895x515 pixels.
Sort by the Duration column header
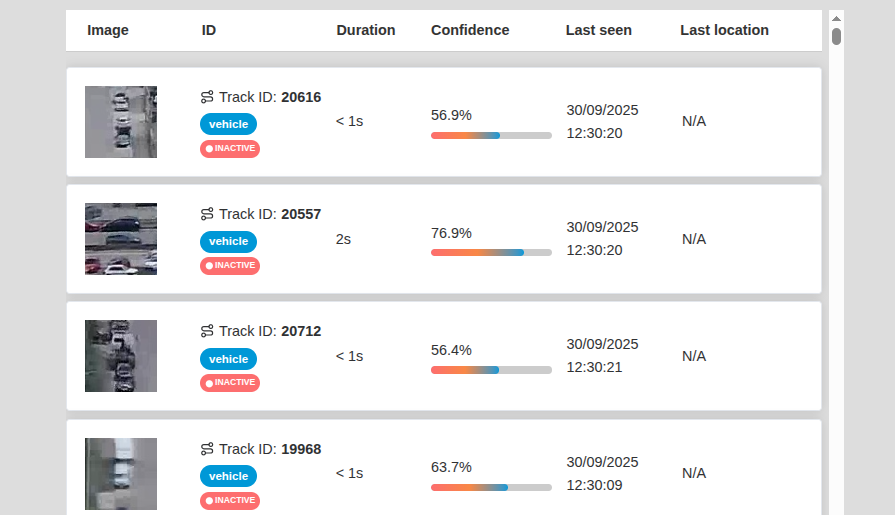pos(365,30)
